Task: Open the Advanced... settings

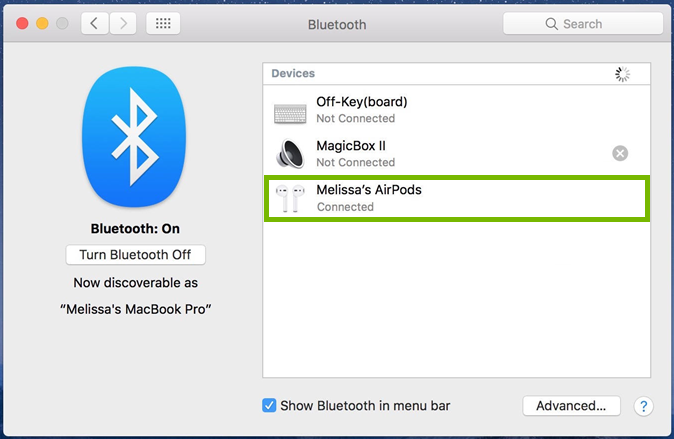Action: coord(571,405)
